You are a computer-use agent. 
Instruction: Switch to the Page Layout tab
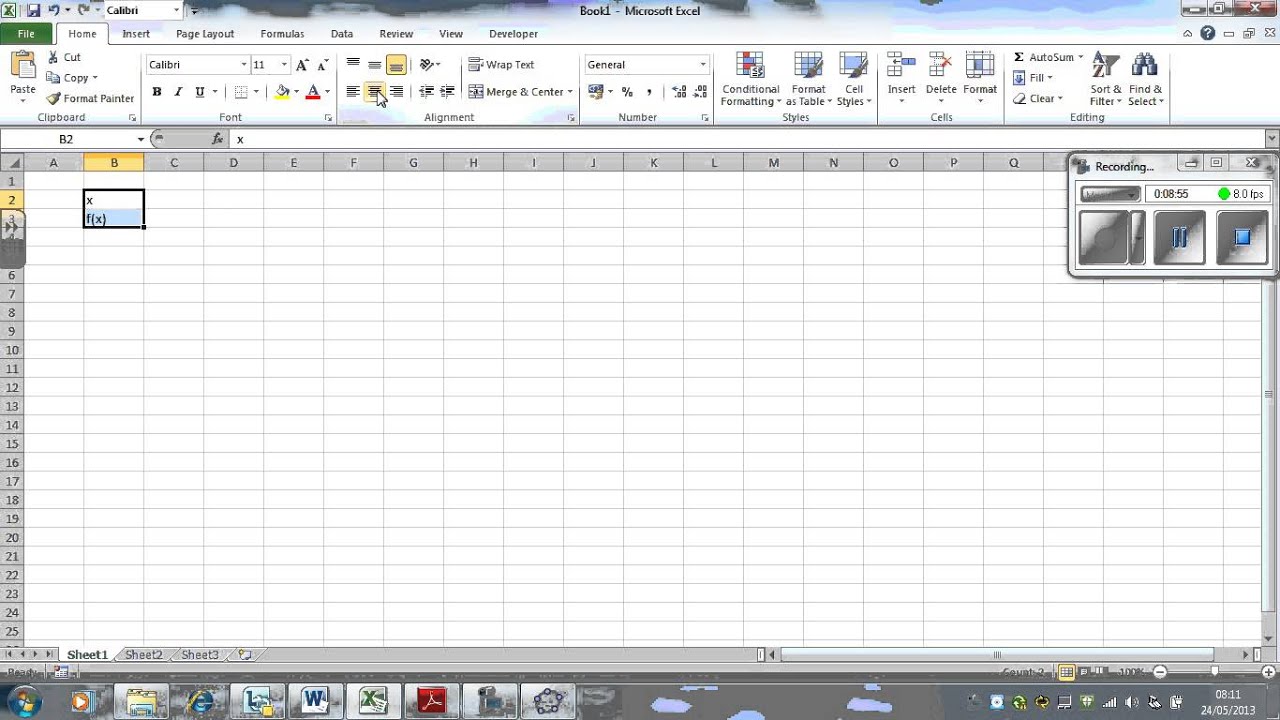coord(205,34)
